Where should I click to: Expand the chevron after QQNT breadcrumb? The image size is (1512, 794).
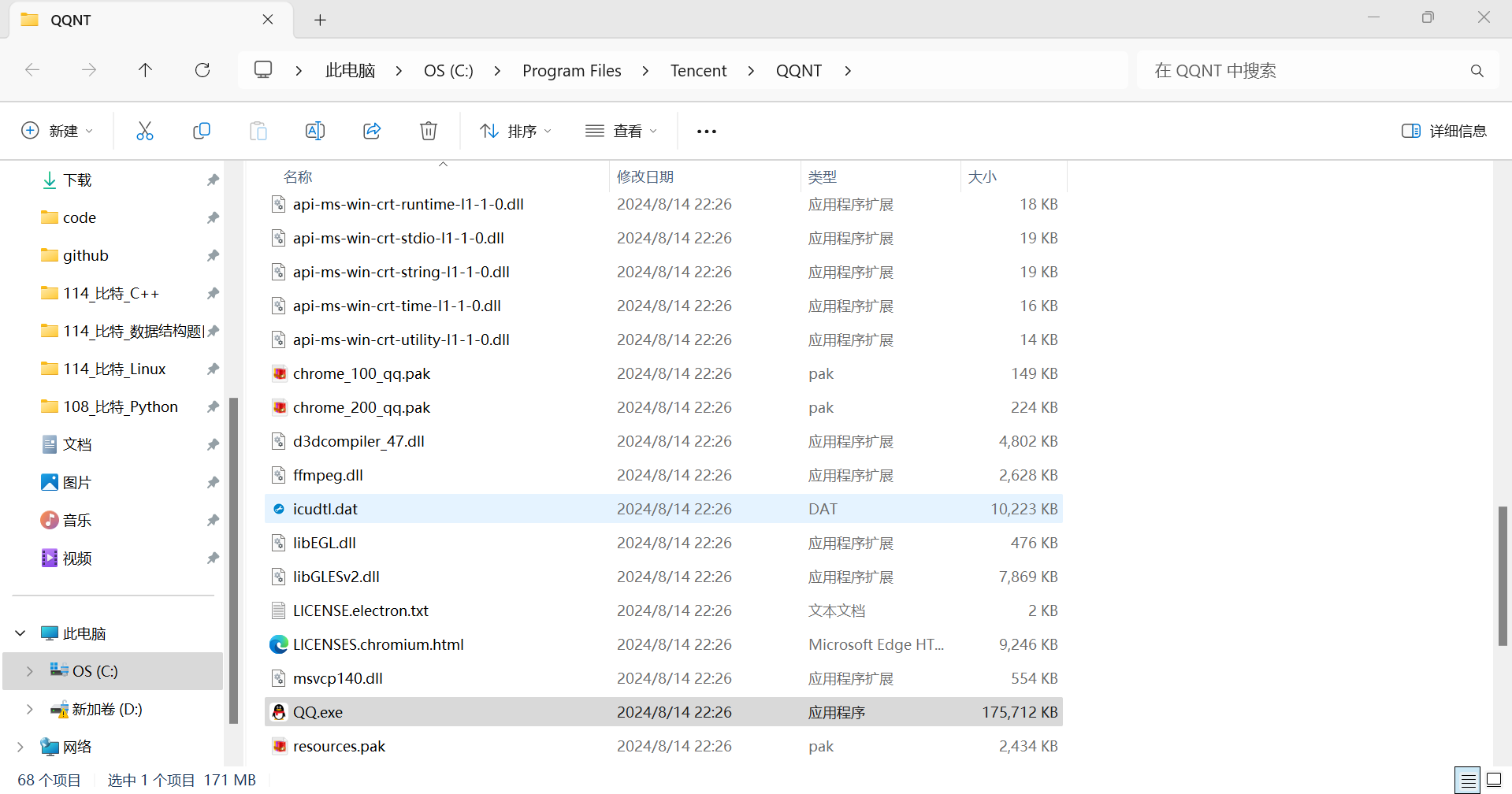(848, 71)
